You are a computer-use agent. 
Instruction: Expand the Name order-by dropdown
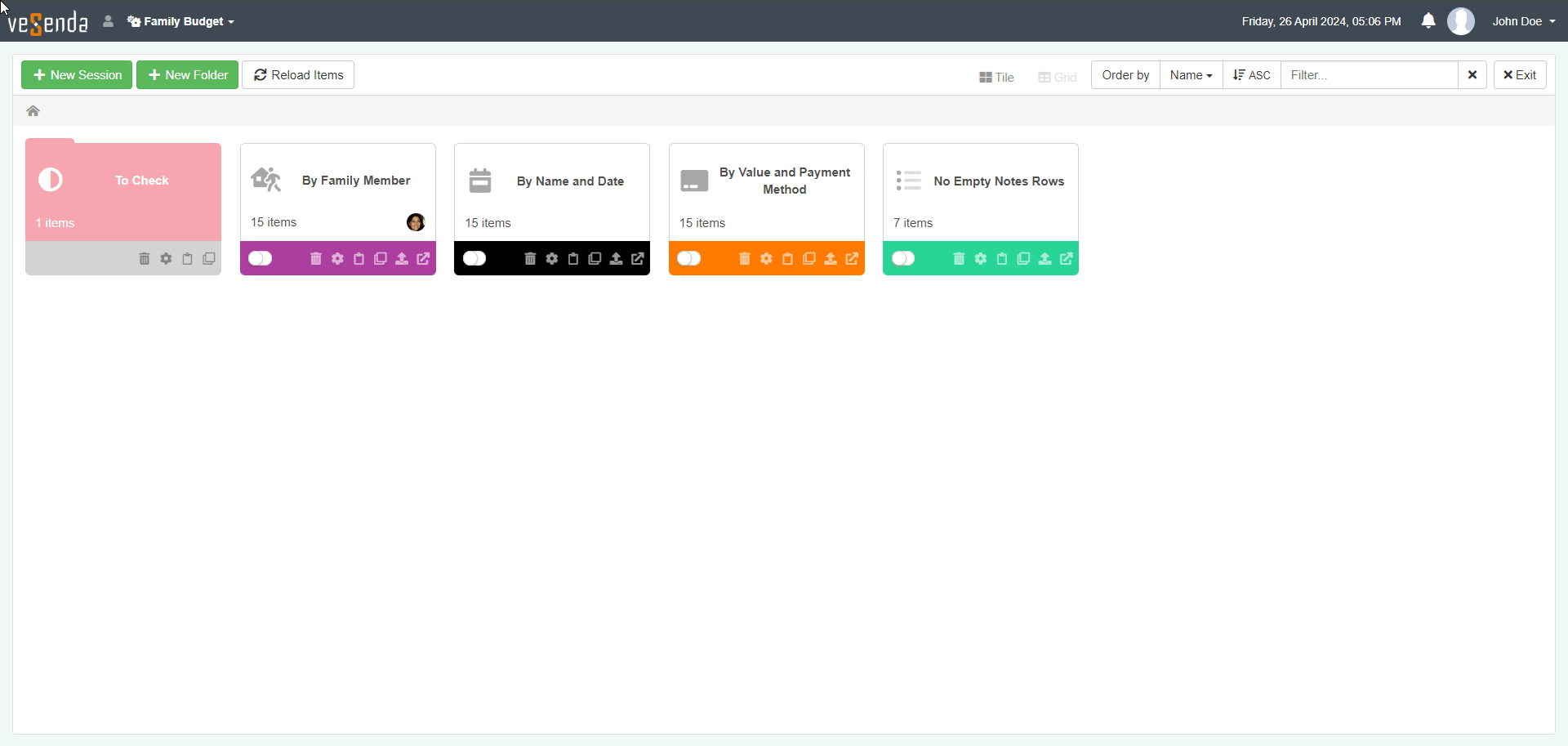1191,75
